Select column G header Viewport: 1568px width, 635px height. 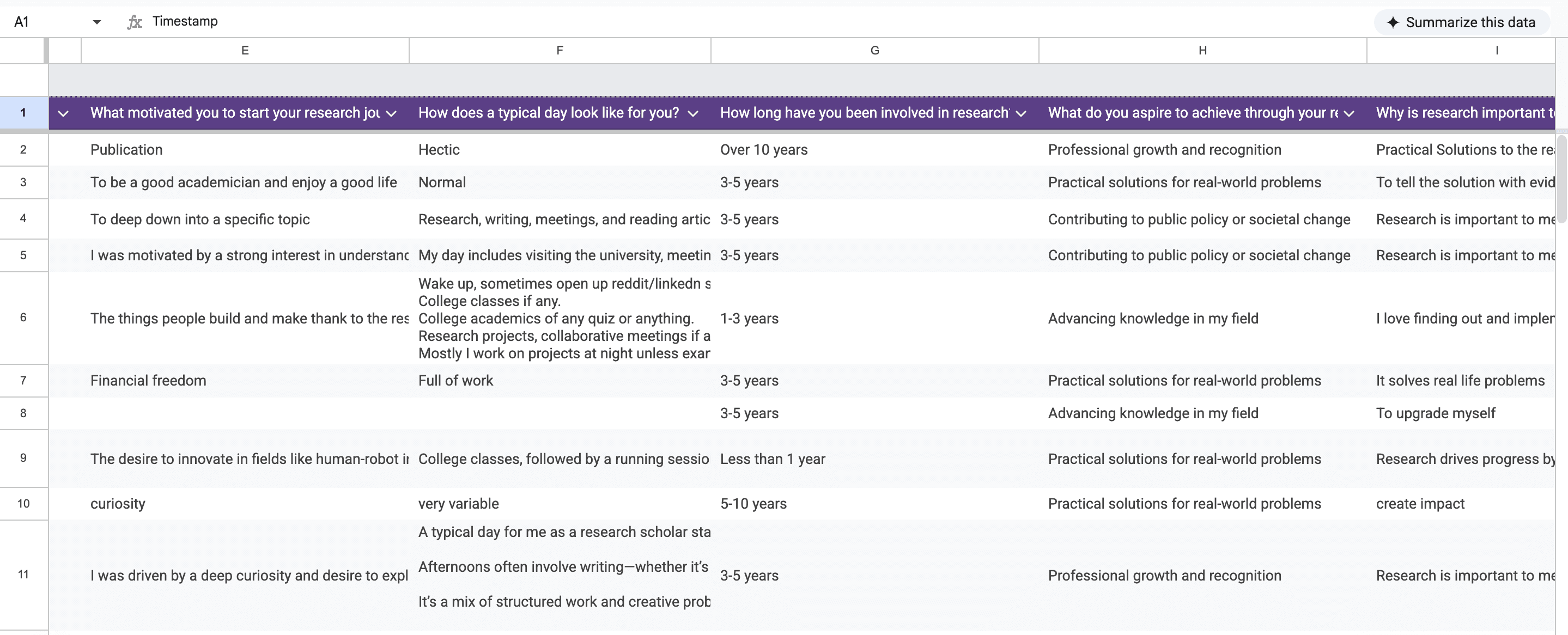coord(874,51)
